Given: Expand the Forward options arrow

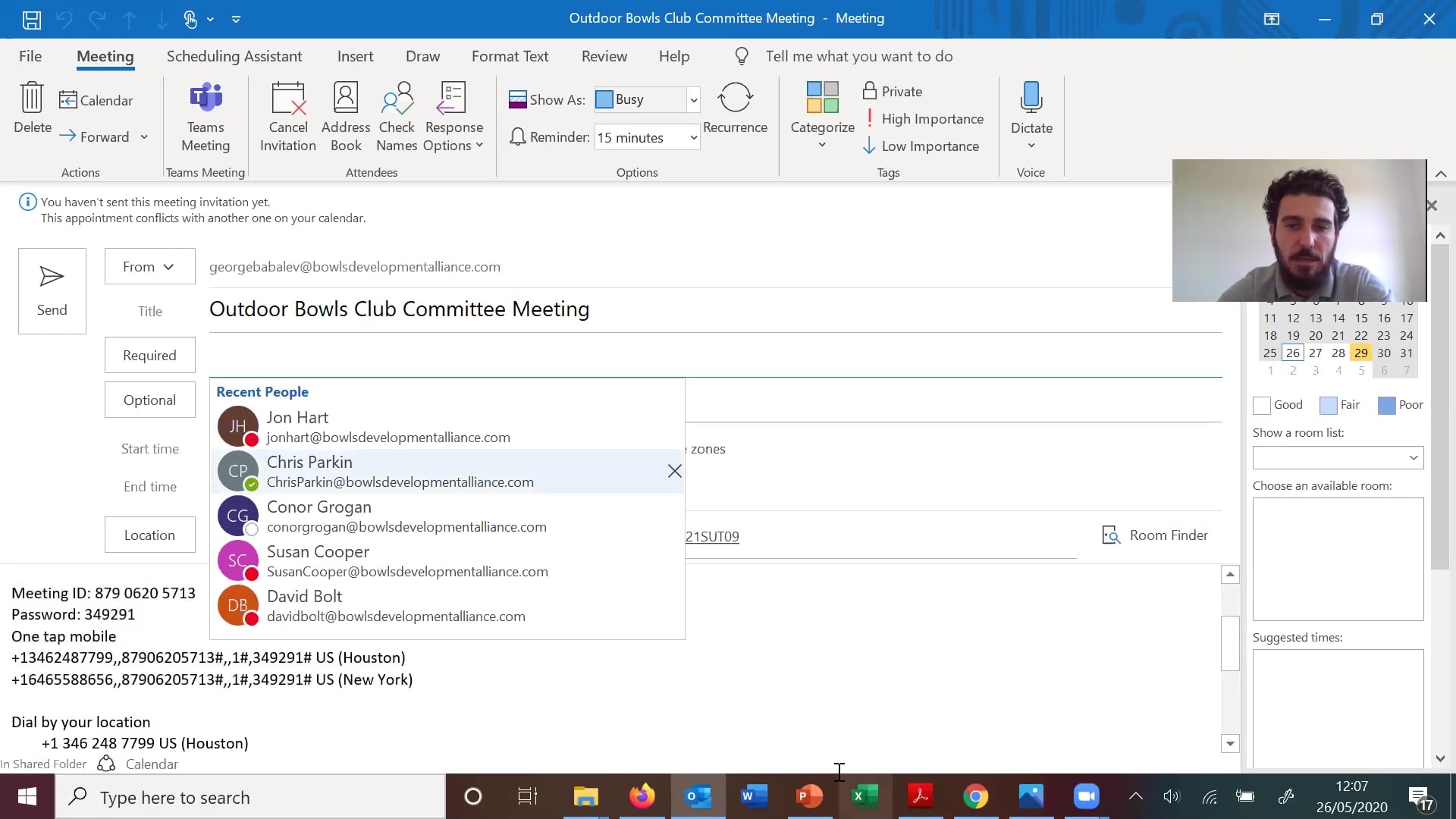Looking at the screenshot, I should point(144,137).
